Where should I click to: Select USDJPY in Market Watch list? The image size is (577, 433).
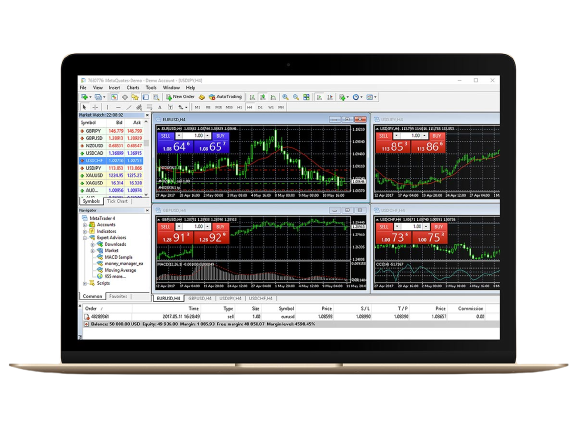coord(111,168)
